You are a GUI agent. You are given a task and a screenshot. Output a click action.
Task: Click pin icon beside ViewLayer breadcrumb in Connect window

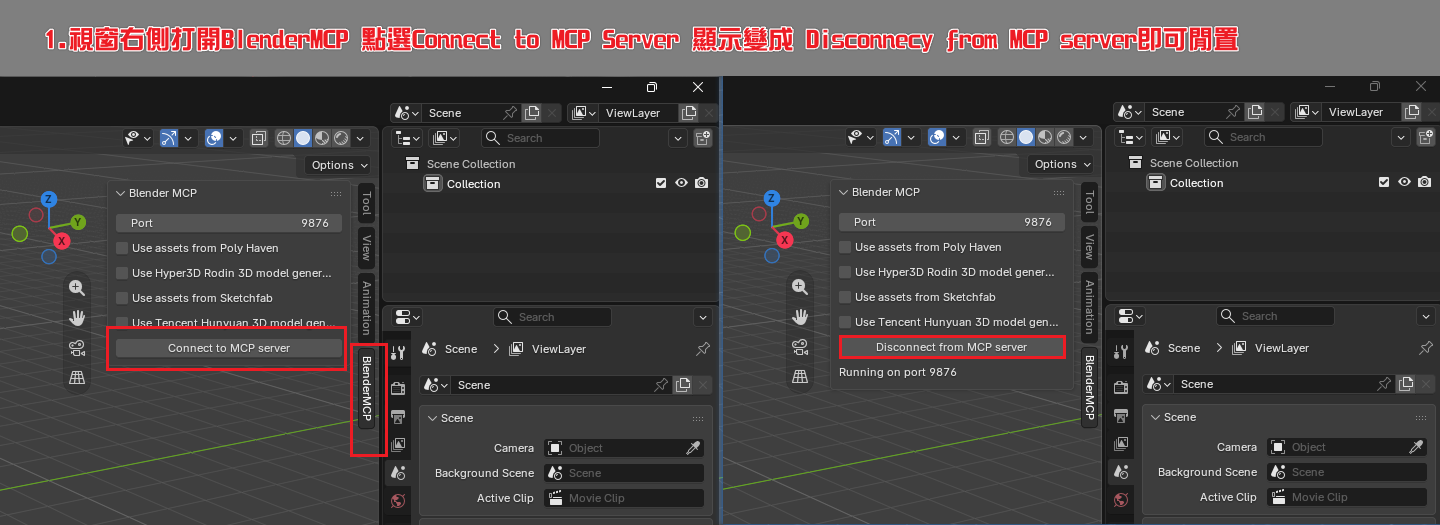click(703, 349)
